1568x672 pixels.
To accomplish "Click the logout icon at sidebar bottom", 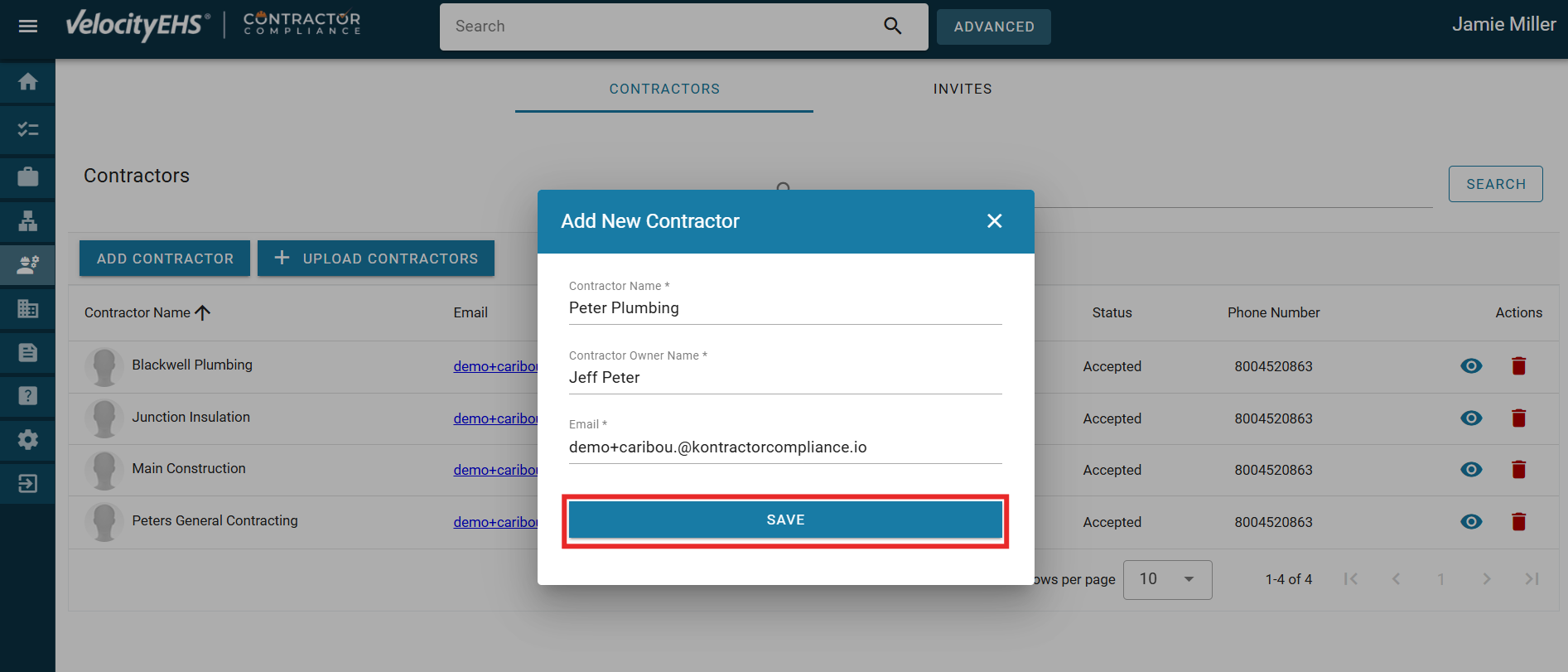I will (27, 483).
